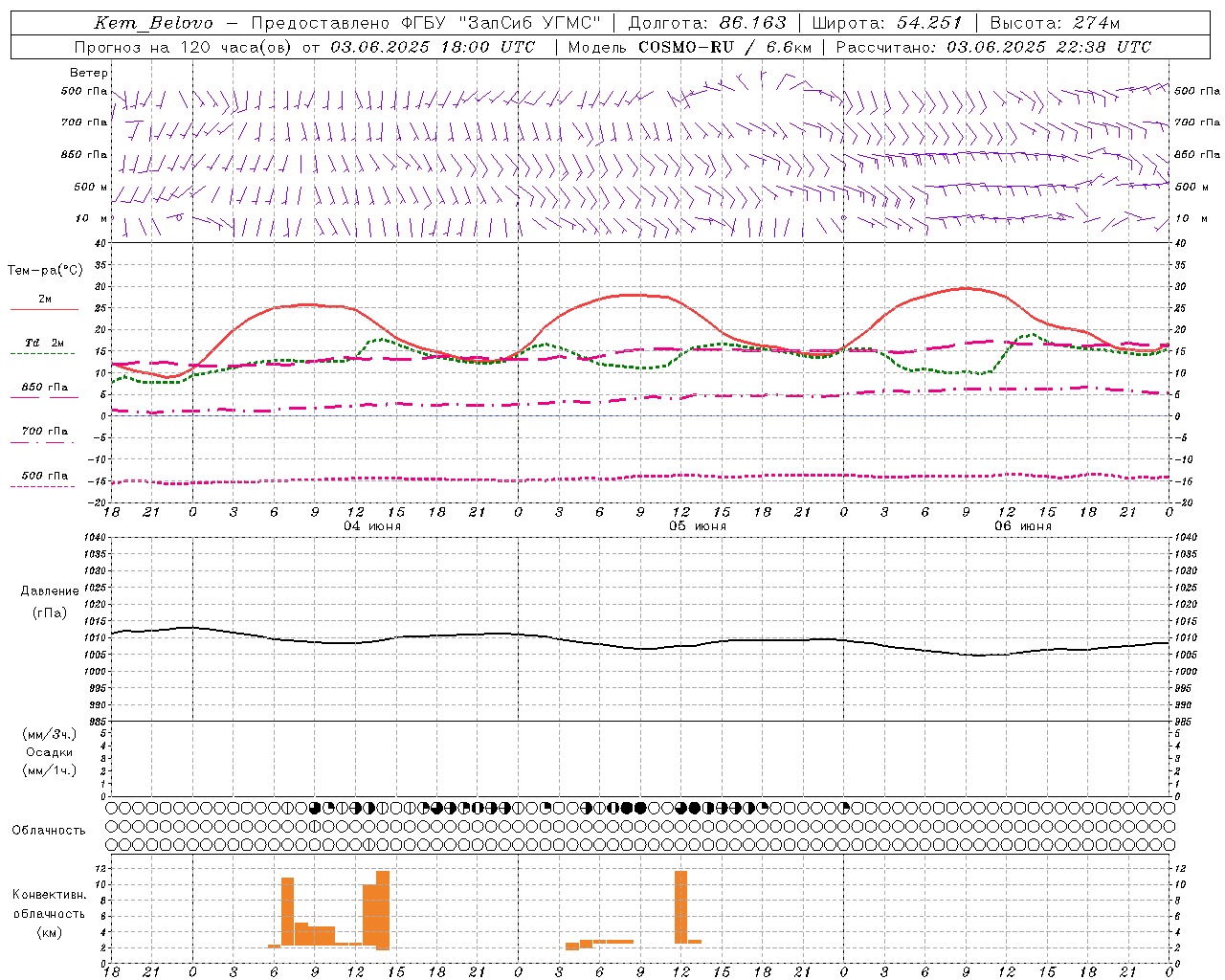Click computed time Рассчитано: 03.06.2025 22:38 UTC
Image resolution: width=1225 pixels, height=980 pixels.
(x=993, y=47)
